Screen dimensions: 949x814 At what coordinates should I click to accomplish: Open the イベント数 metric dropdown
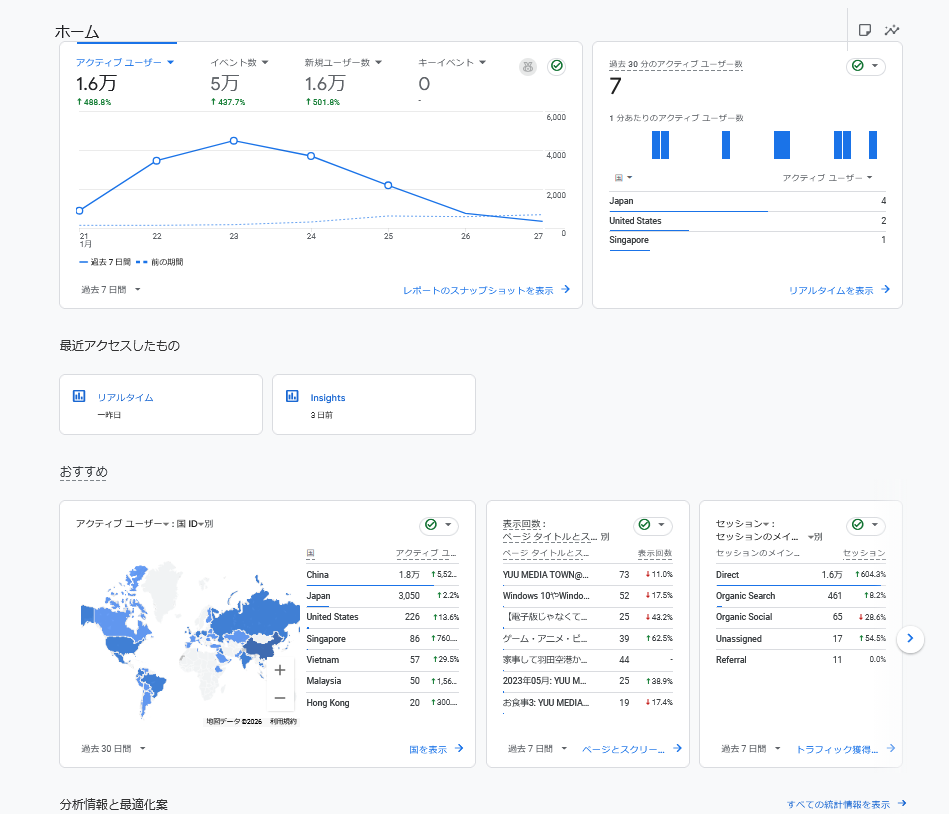click(x=237, y=62)
